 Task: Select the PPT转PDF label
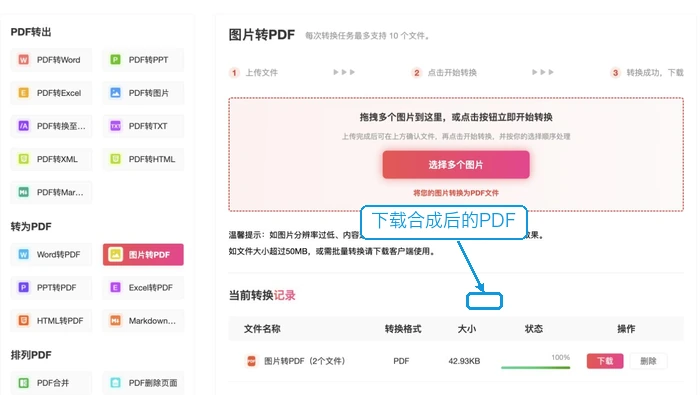[56, 287]
